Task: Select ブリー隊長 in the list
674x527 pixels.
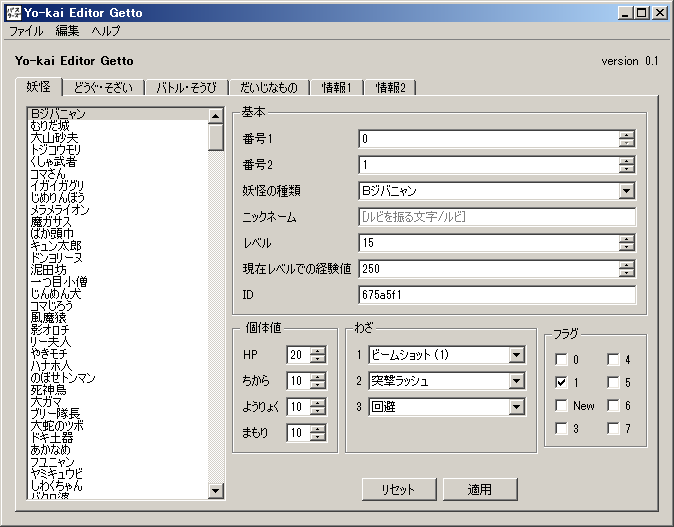Action: click(118, 414)
